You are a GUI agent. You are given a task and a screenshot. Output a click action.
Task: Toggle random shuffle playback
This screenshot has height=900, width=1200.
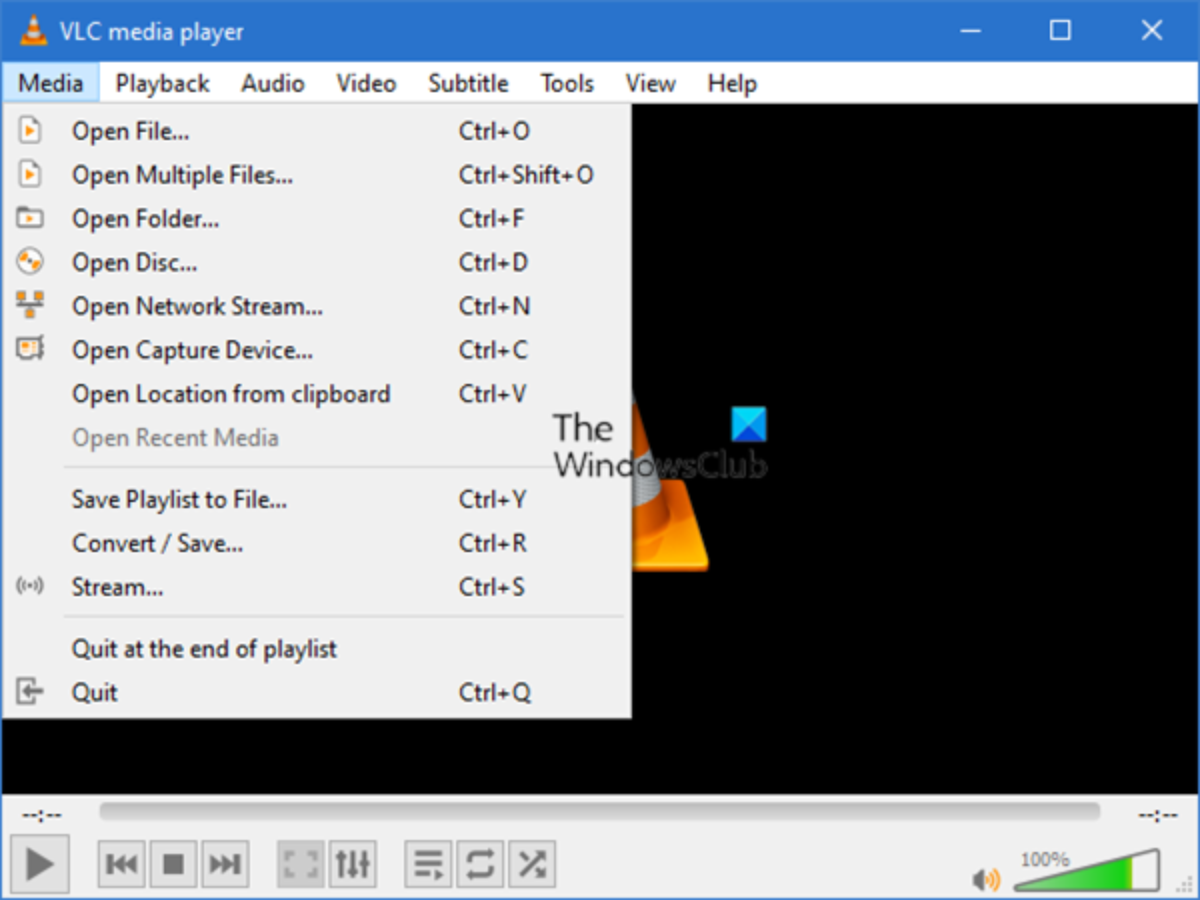[x=532, y=863]
